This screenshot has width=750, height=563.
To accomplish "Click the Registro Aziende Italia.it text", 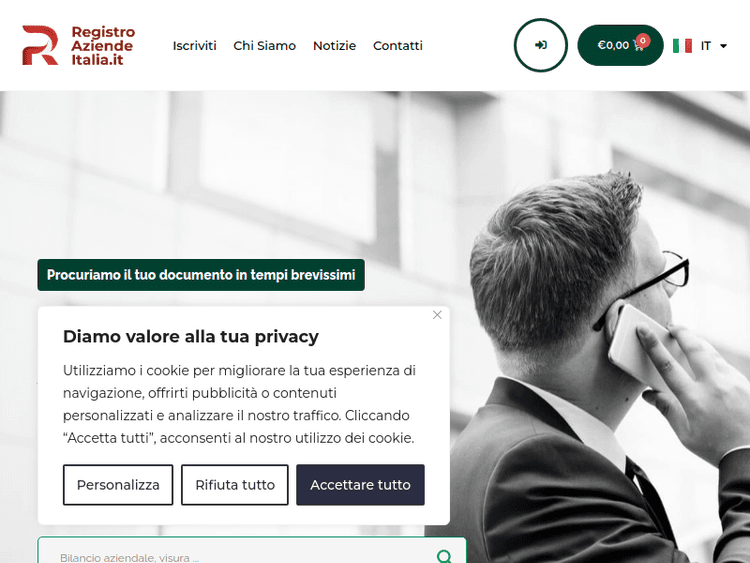I will tap(103, 45).
